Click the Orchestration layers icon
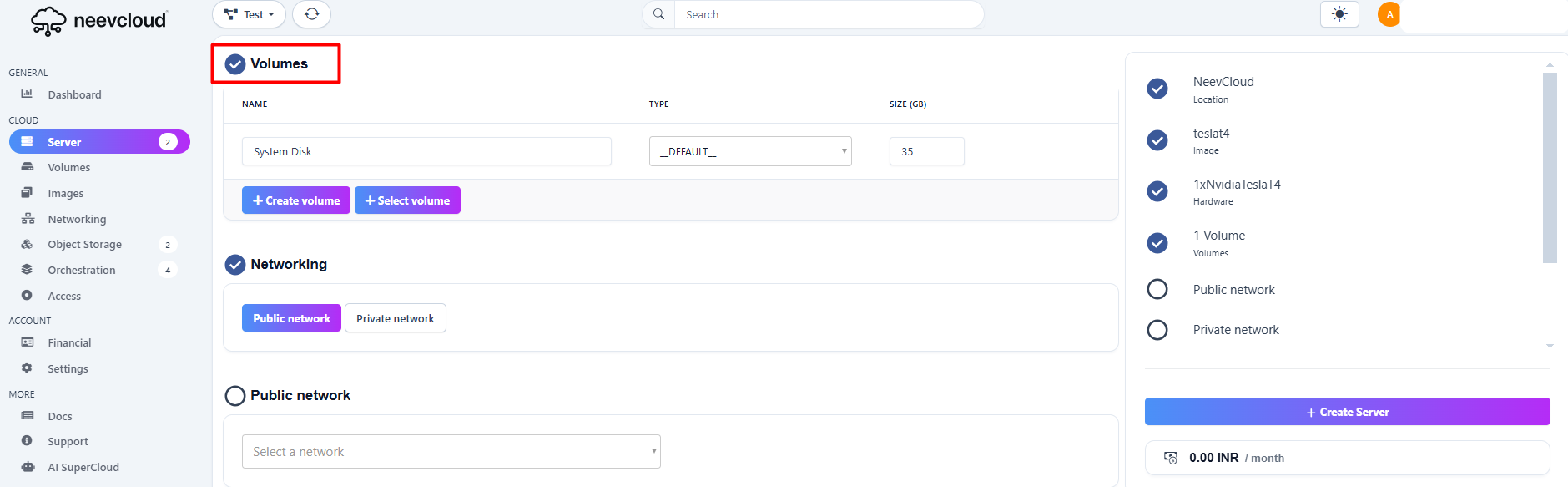The width and height of the screenshot is (1568, 487). [27, 270]
